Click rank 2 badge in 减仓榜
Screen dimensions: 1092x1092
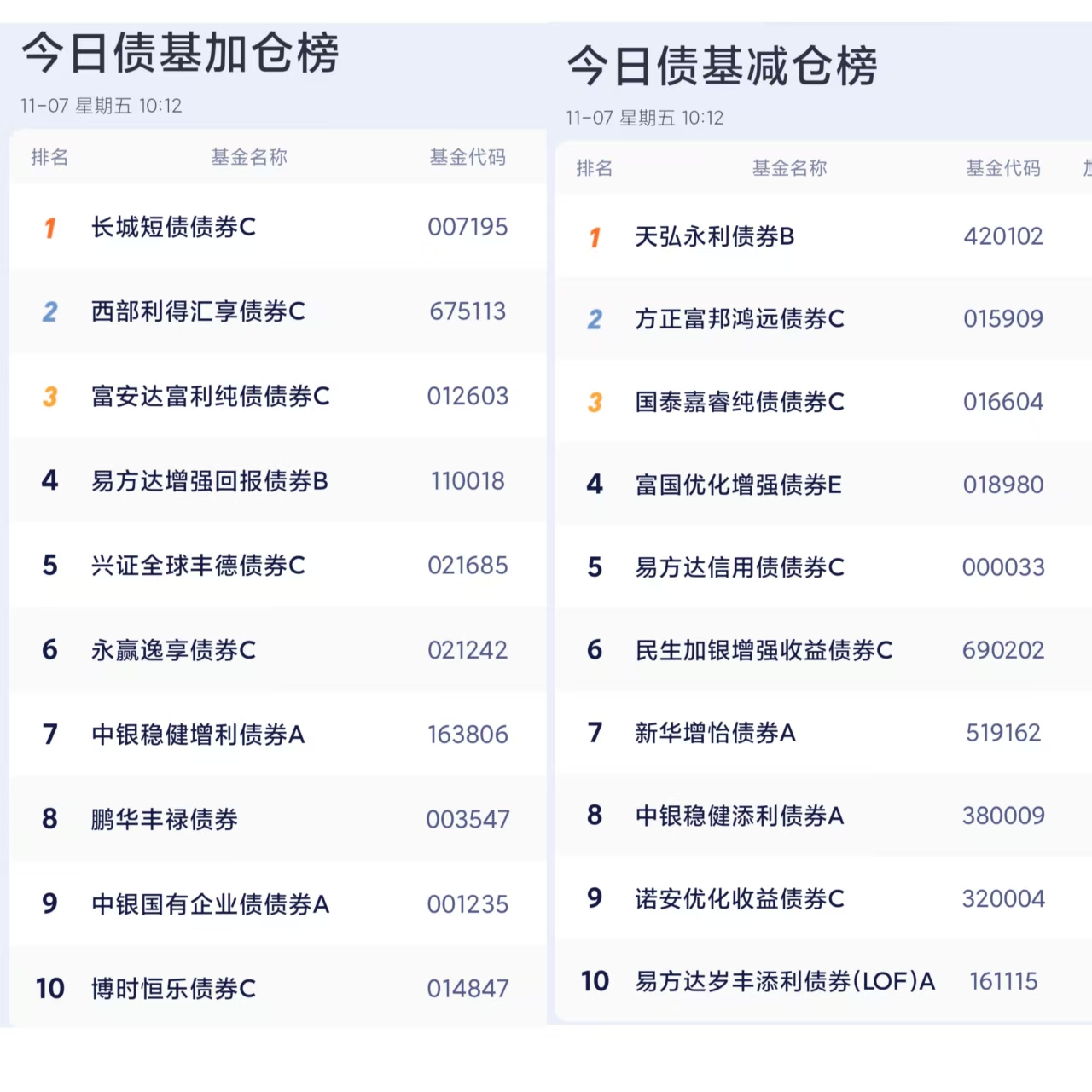tap(595, 320)
